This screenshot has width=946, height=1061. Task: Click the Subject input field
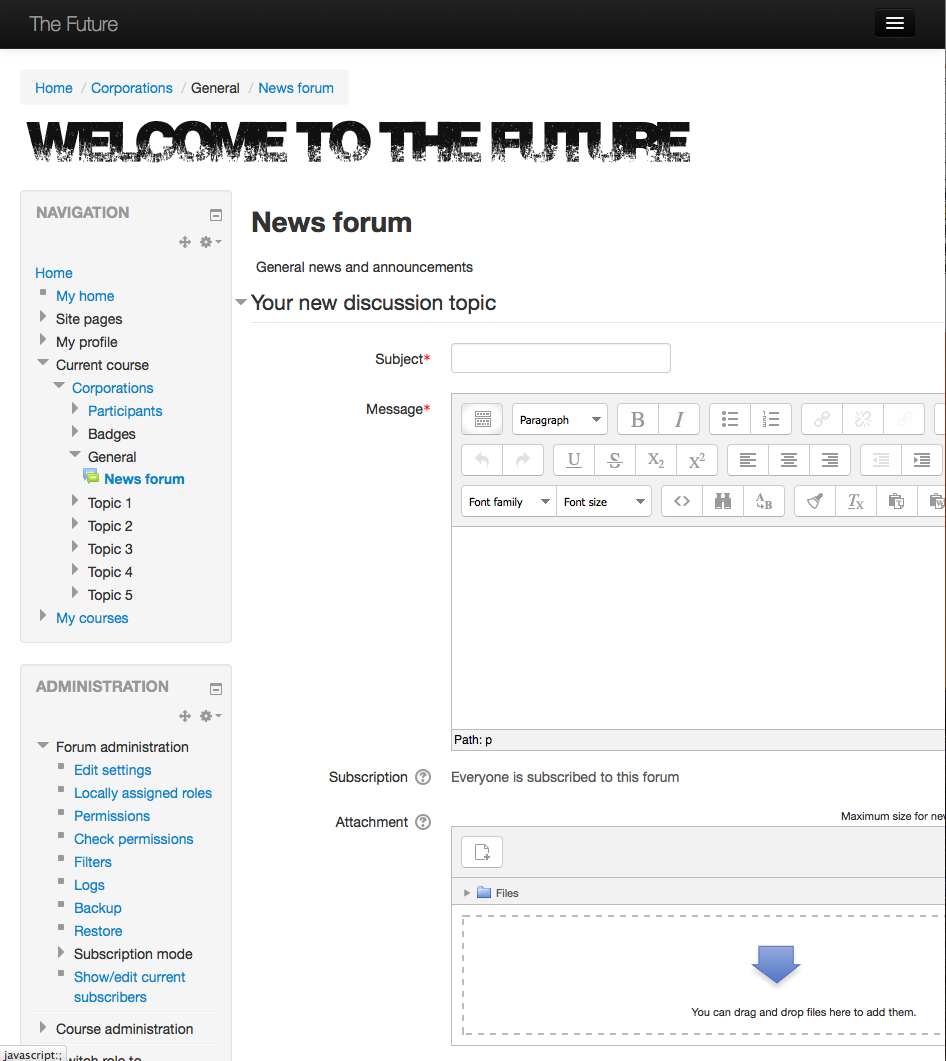[560, 358]
